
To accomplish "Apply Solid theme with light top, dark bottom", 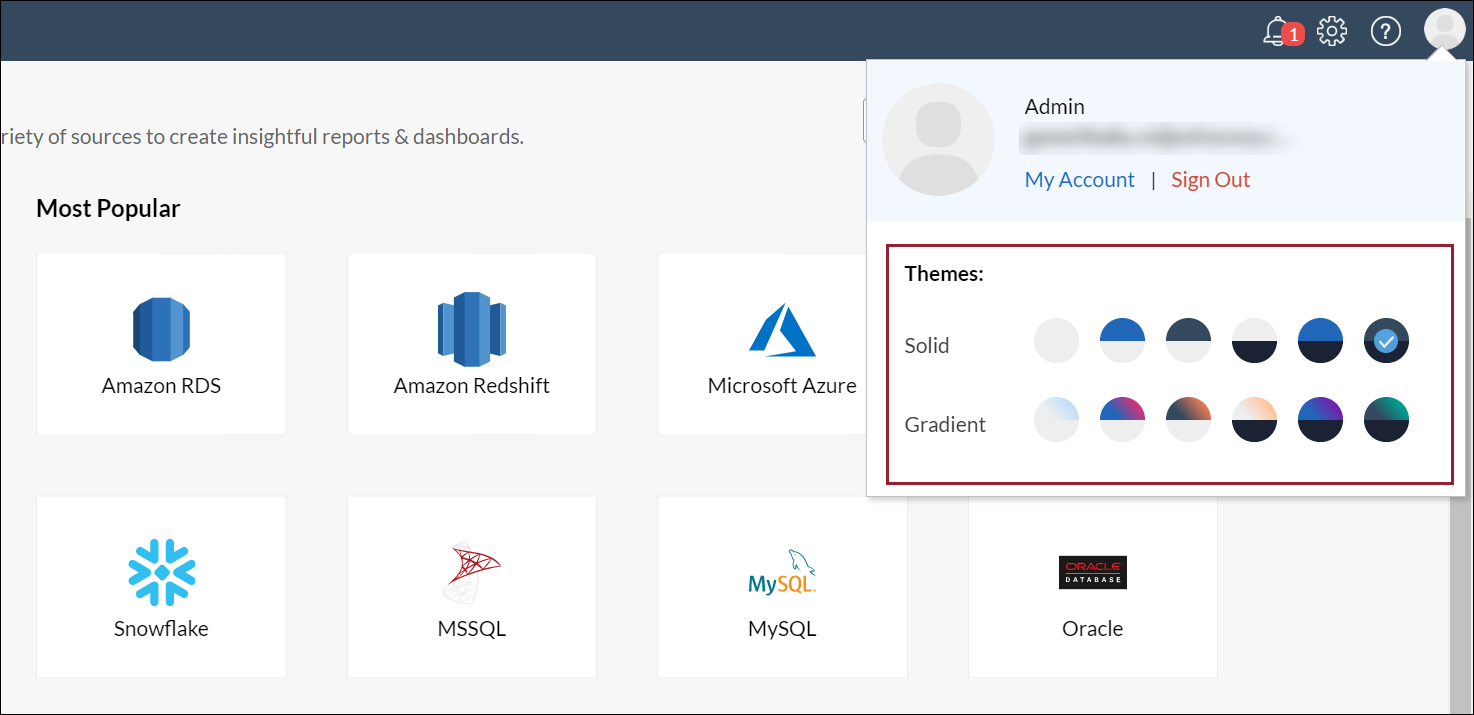I will (x=1254, y=341).
